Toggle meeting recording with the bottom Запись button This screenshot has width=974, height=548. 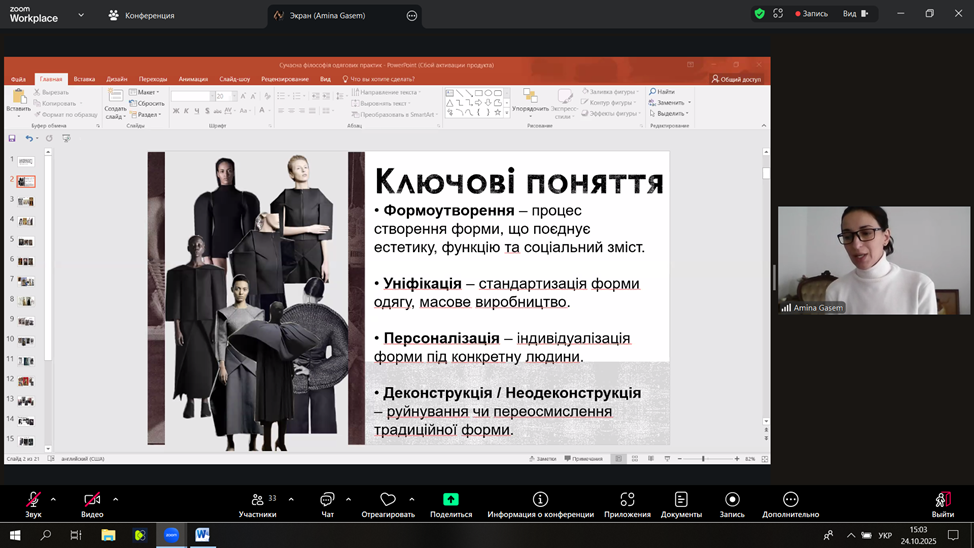tap(732, 501)
